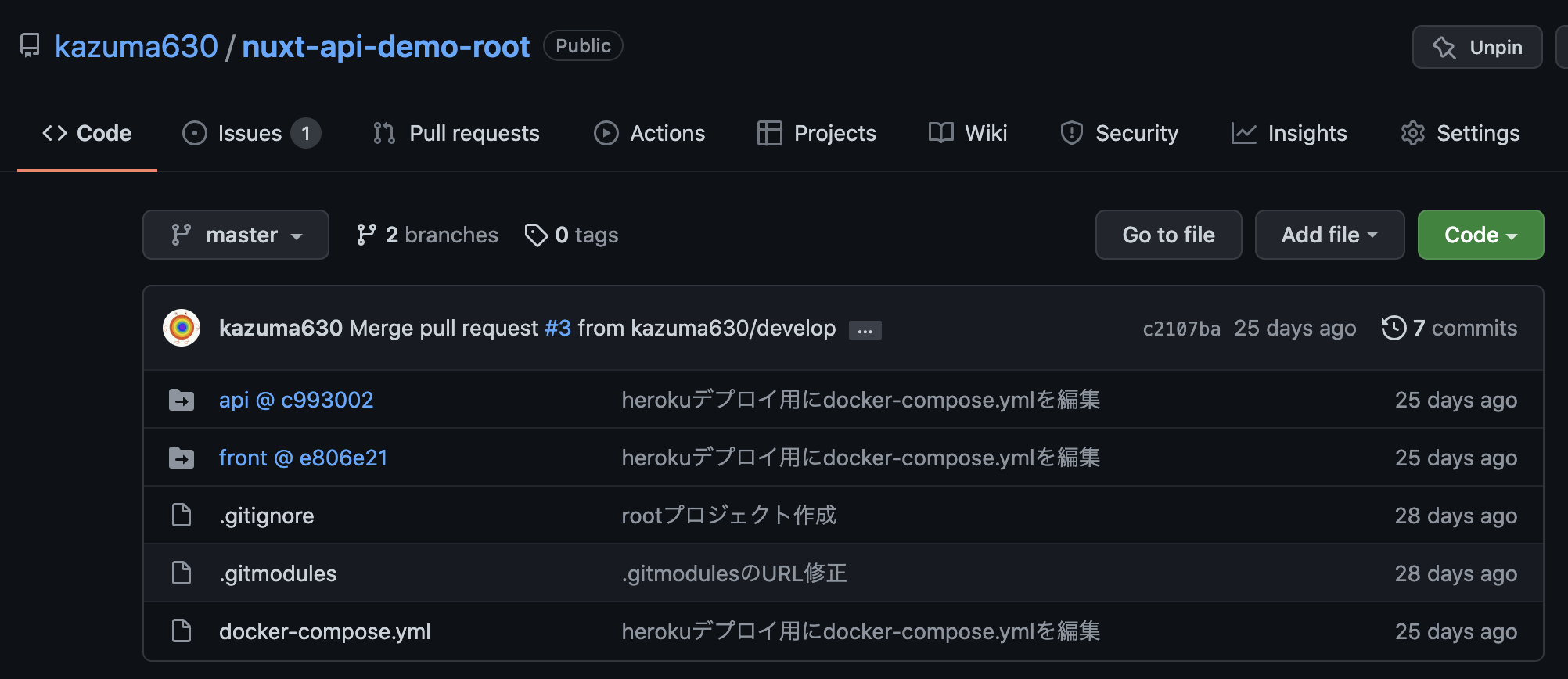Open the Projects tab
The width and height of the screenshot is (1568, 679).
(x=817, y=133)
